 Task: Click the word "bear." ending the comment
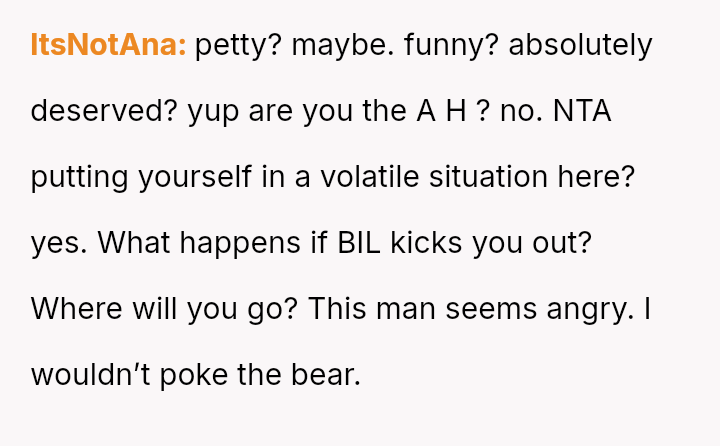point(325,375)
